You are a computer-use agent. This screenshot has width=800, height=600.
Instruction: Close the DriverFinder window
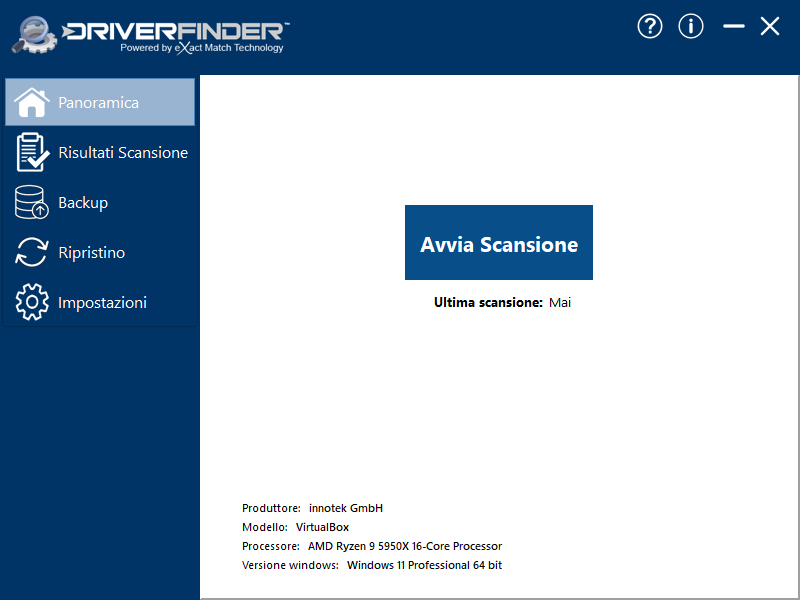pyautogui.click(x=770, y=26)
